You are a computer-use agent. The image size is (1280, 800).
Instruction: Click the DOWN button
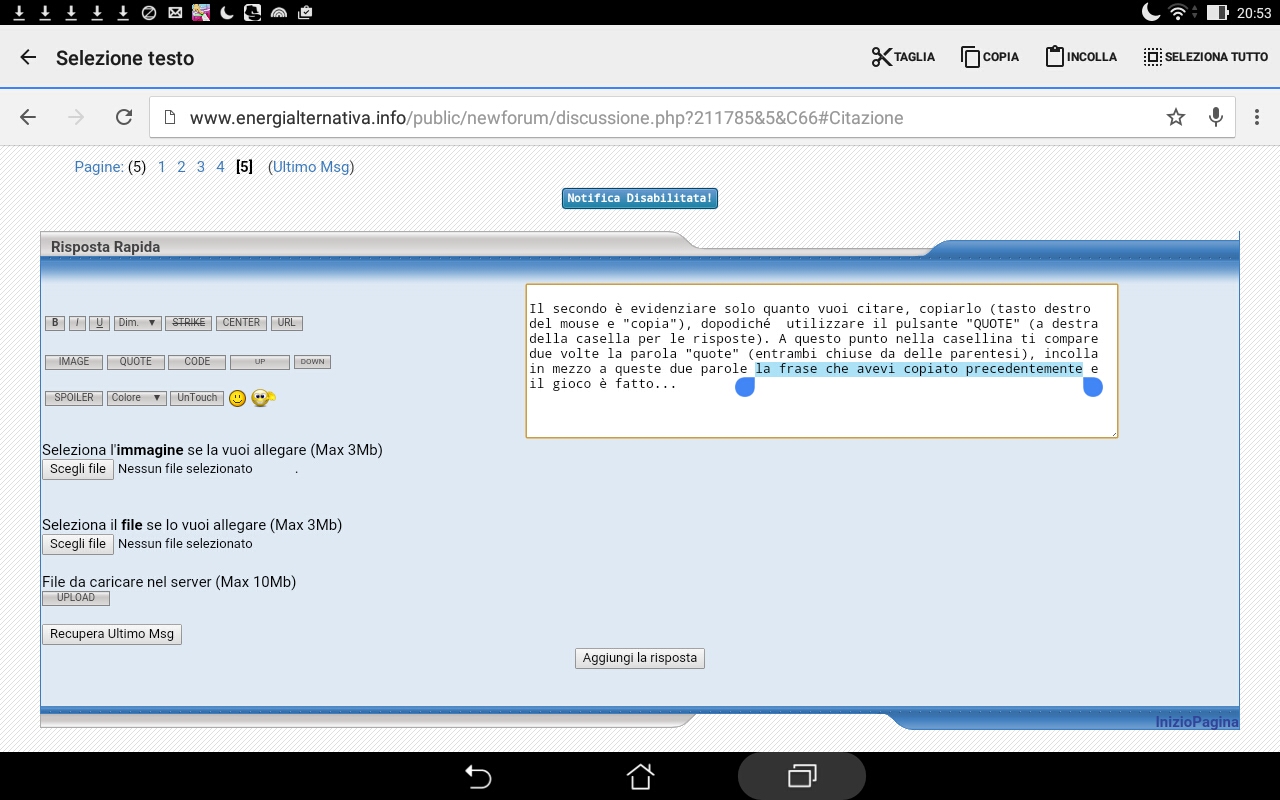(x=313, y=362)
